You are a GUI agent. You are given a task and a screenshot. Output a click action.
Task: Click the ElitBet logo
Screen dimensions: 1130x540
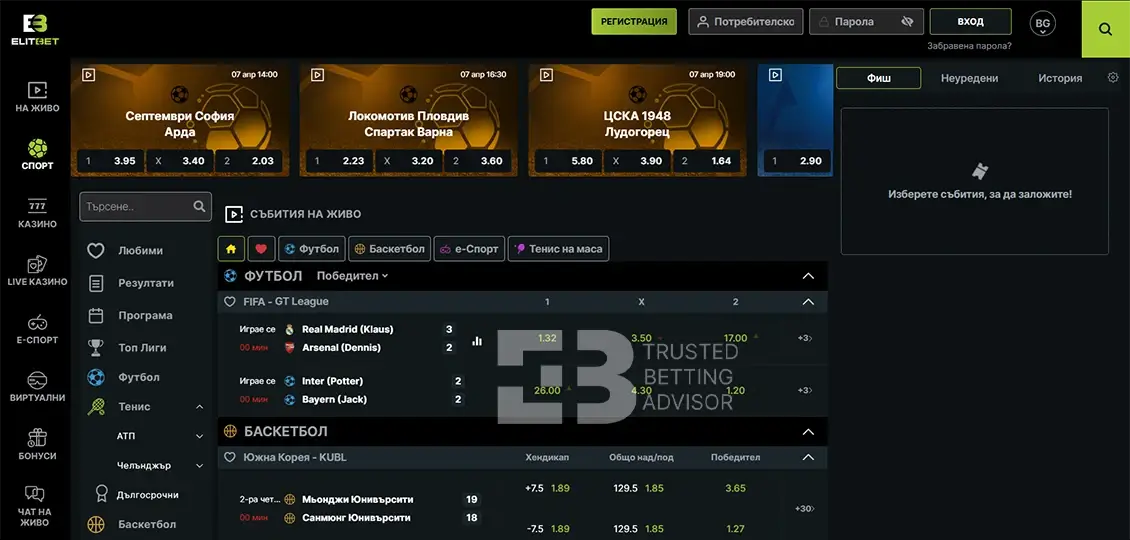point(35,30)
